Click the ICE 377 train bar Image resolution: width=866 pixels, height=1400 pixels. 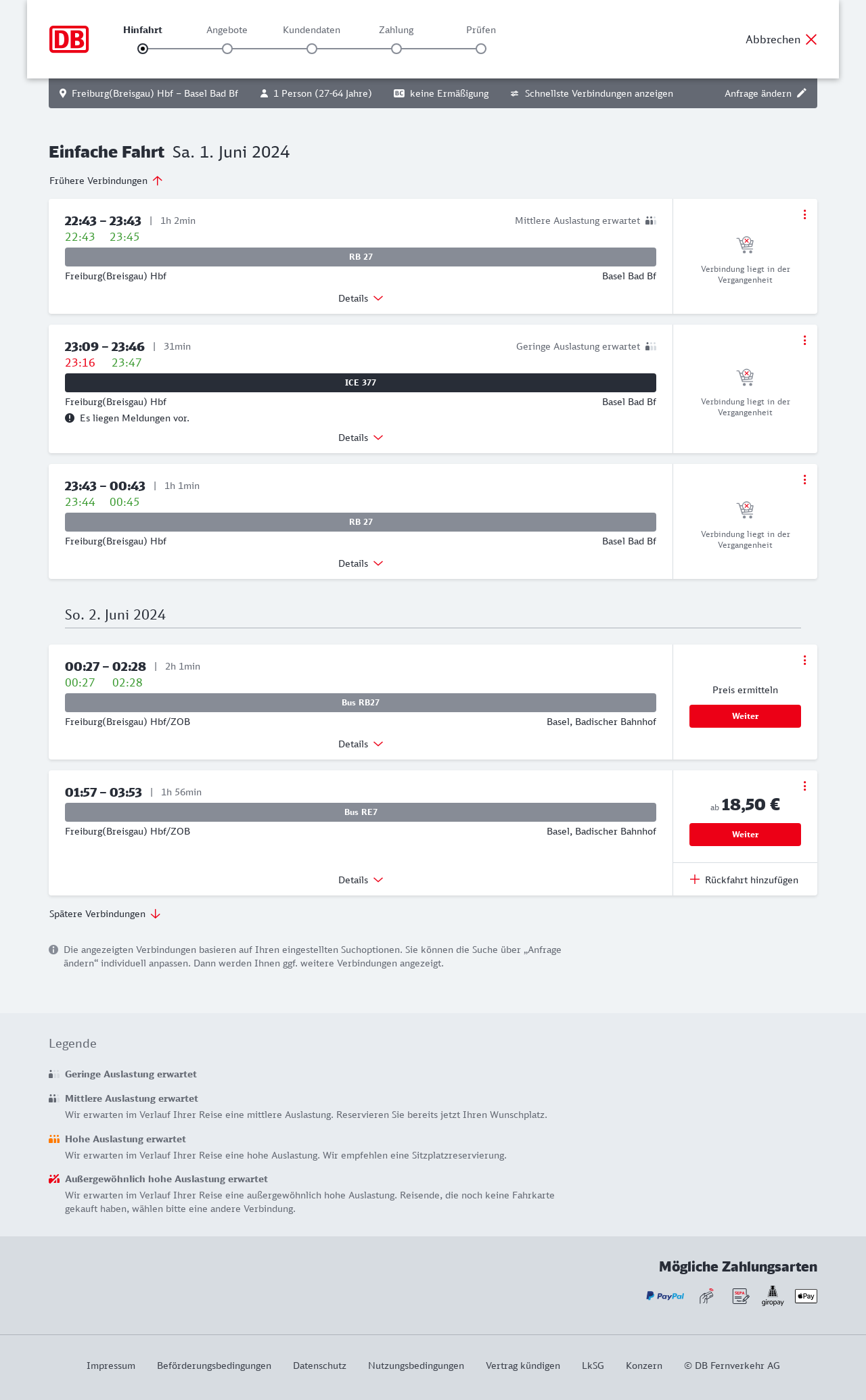361,383
